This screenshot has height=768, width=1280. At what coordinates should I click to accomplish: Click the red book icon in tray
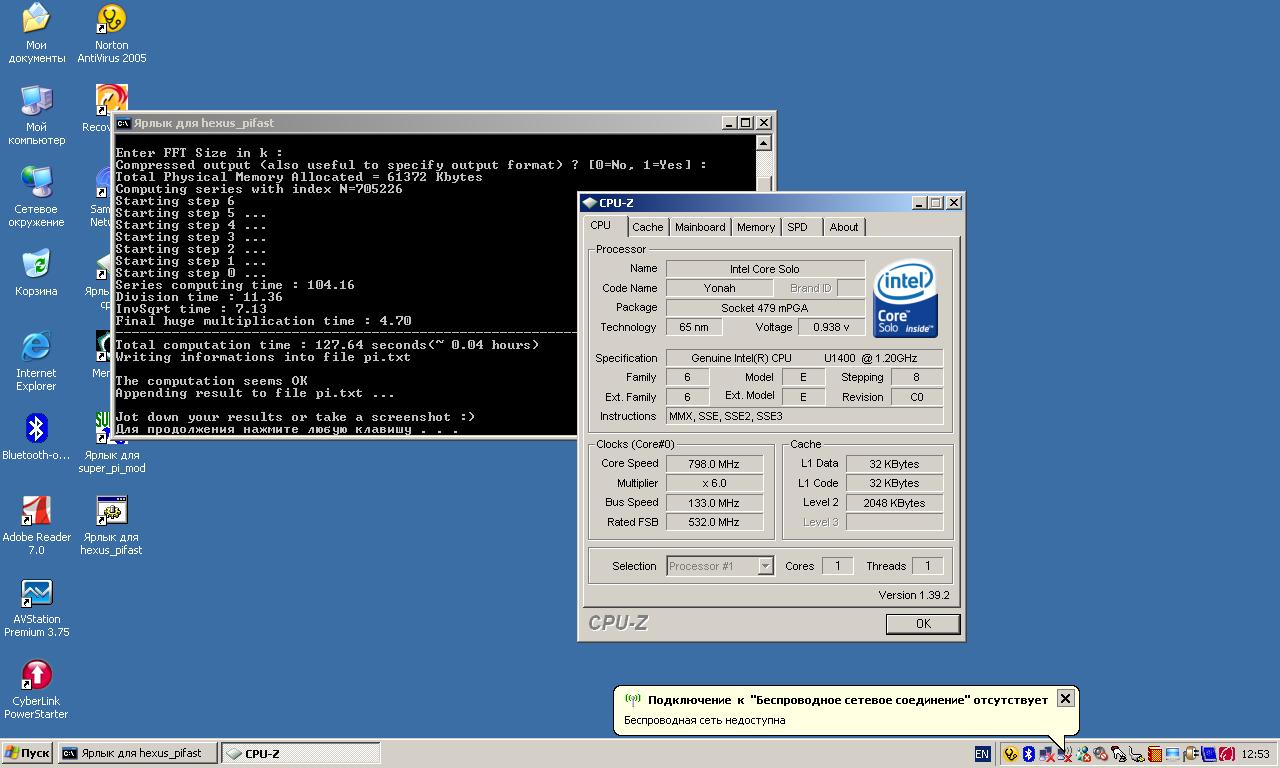click(x=1154, y=754)
